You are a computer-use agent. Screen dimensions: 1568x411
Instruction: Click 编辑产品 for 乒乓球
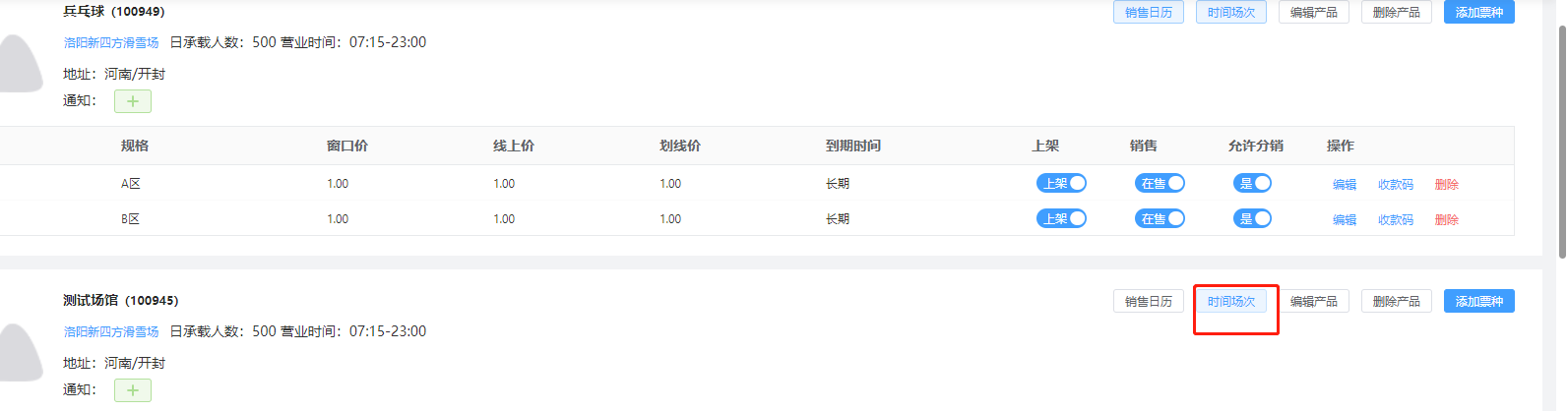(1313, 13)
